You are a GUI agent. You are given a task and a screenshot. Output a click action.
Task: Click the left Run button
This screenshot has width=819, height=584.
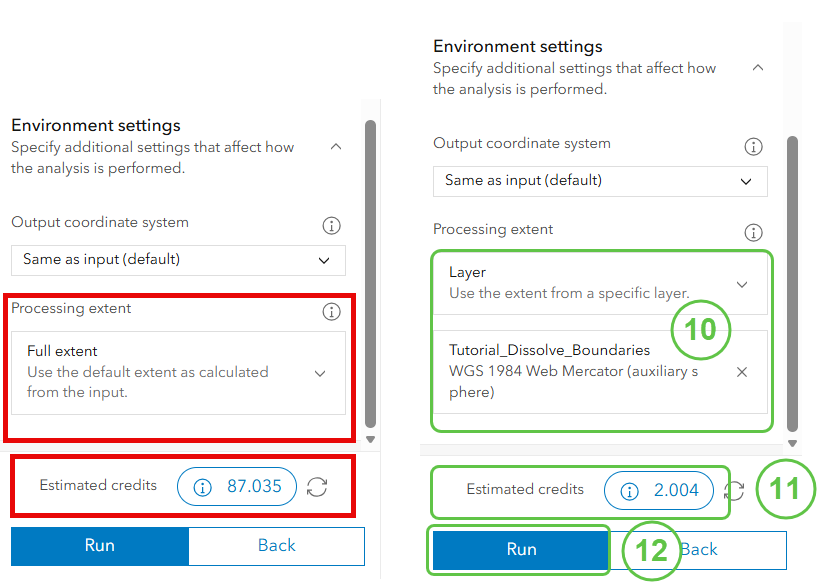100,546
